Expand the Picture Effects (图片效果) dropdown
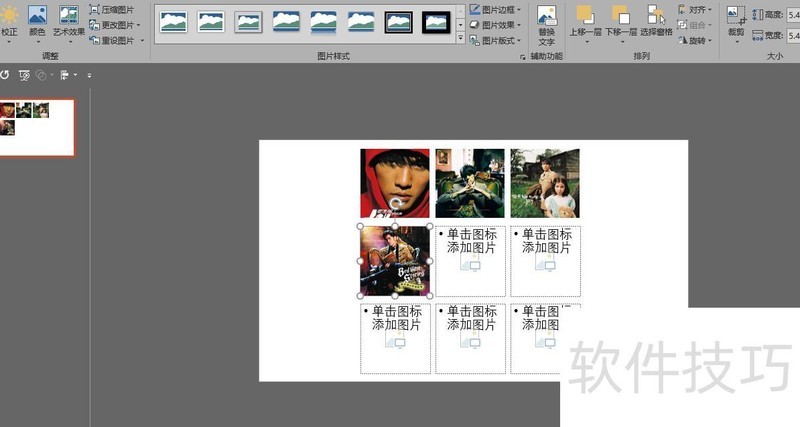 pos(493,25)
